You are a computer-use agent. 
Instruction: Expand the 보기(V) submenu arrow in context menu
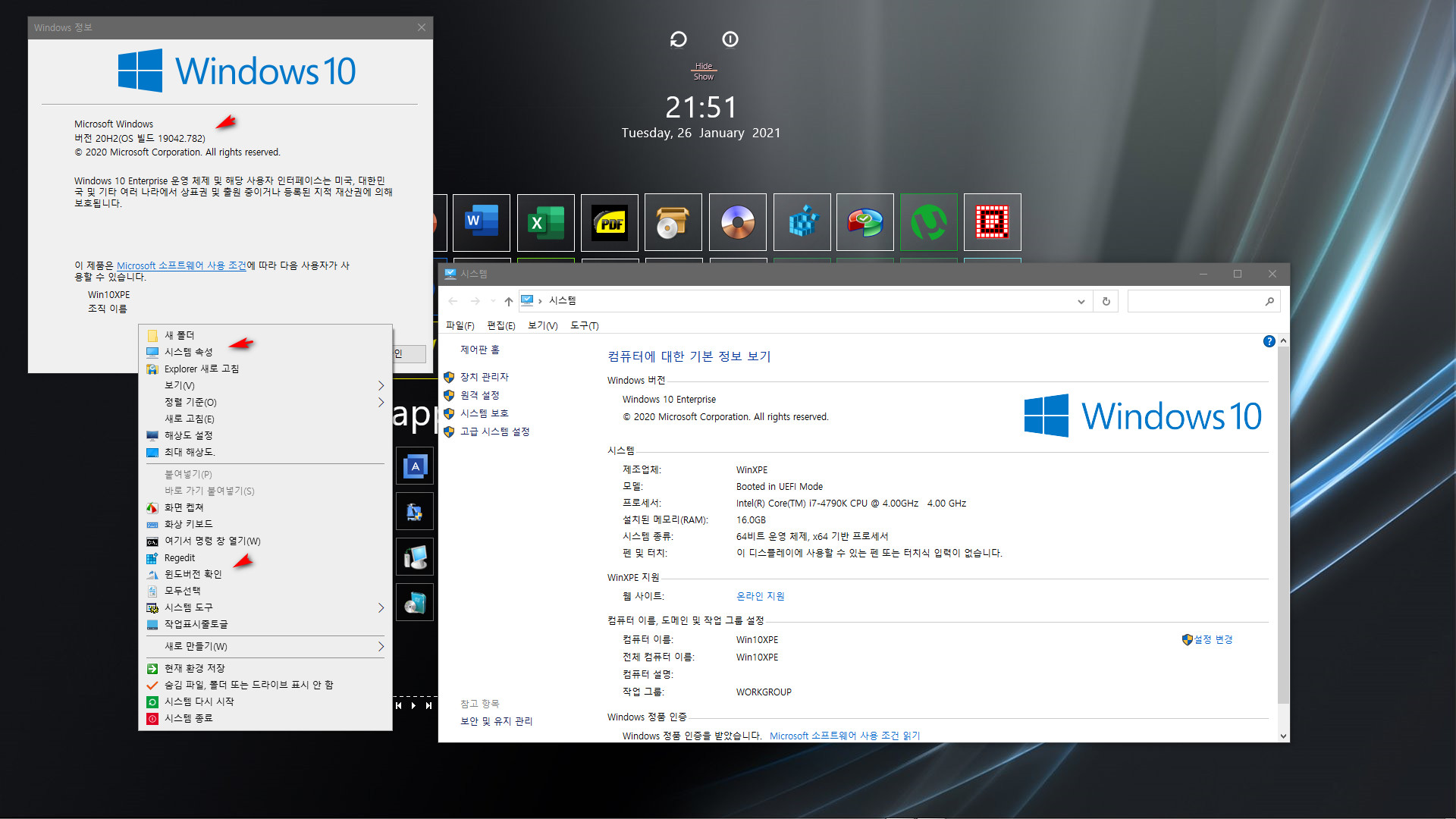coord(381,385)
